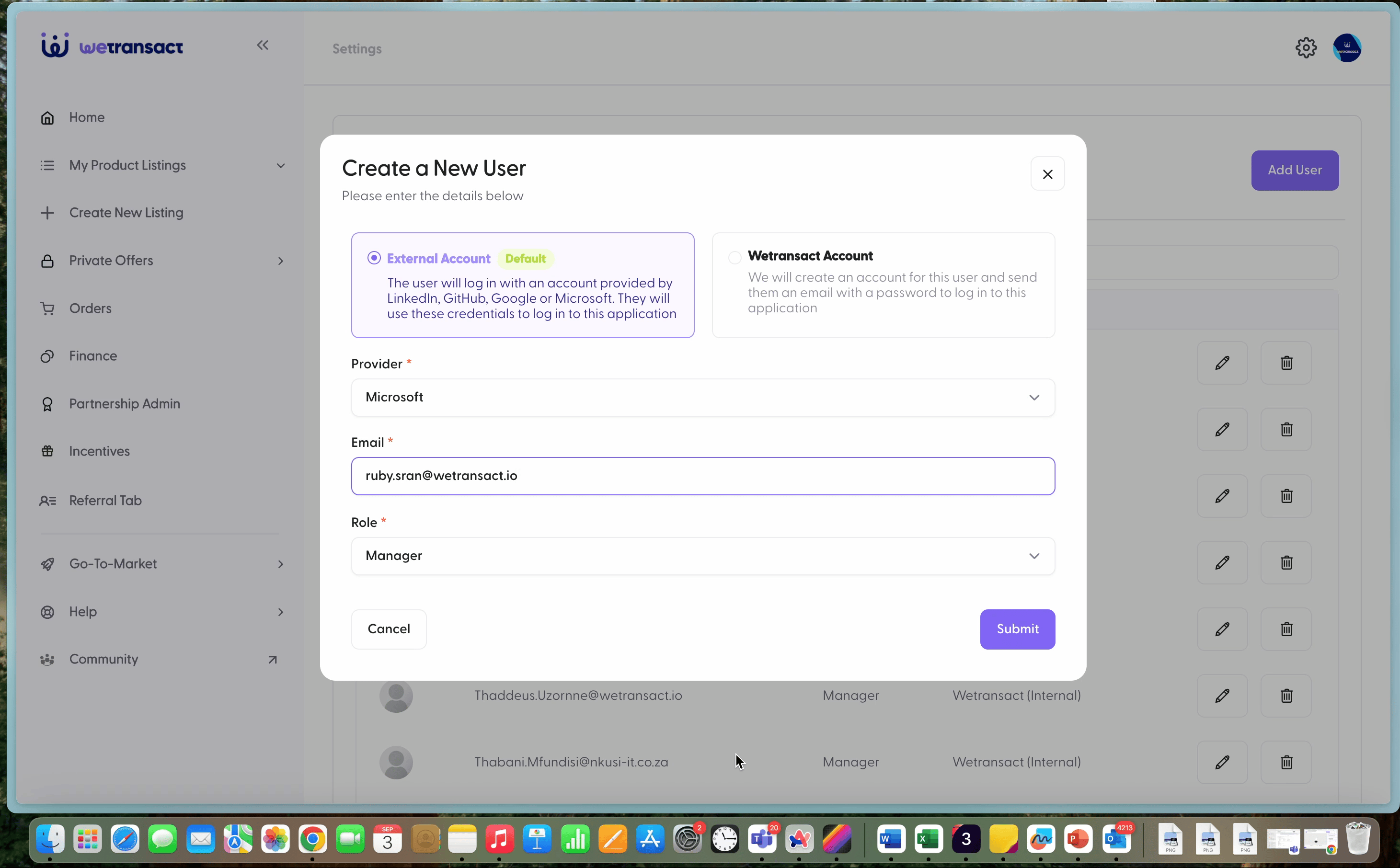Viewport: 1400px width, 868px height.
Task: Click the Home icon in the sidebar
Action: coord(47,118)
